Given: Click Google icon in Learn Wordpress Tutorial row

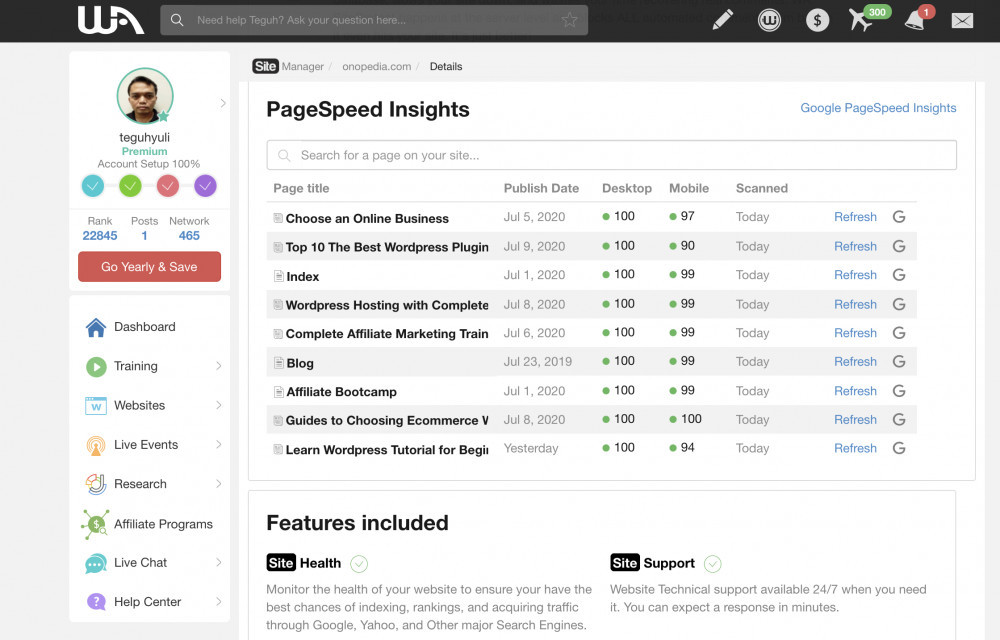Looking at the screenshot, I should (899, 448).
